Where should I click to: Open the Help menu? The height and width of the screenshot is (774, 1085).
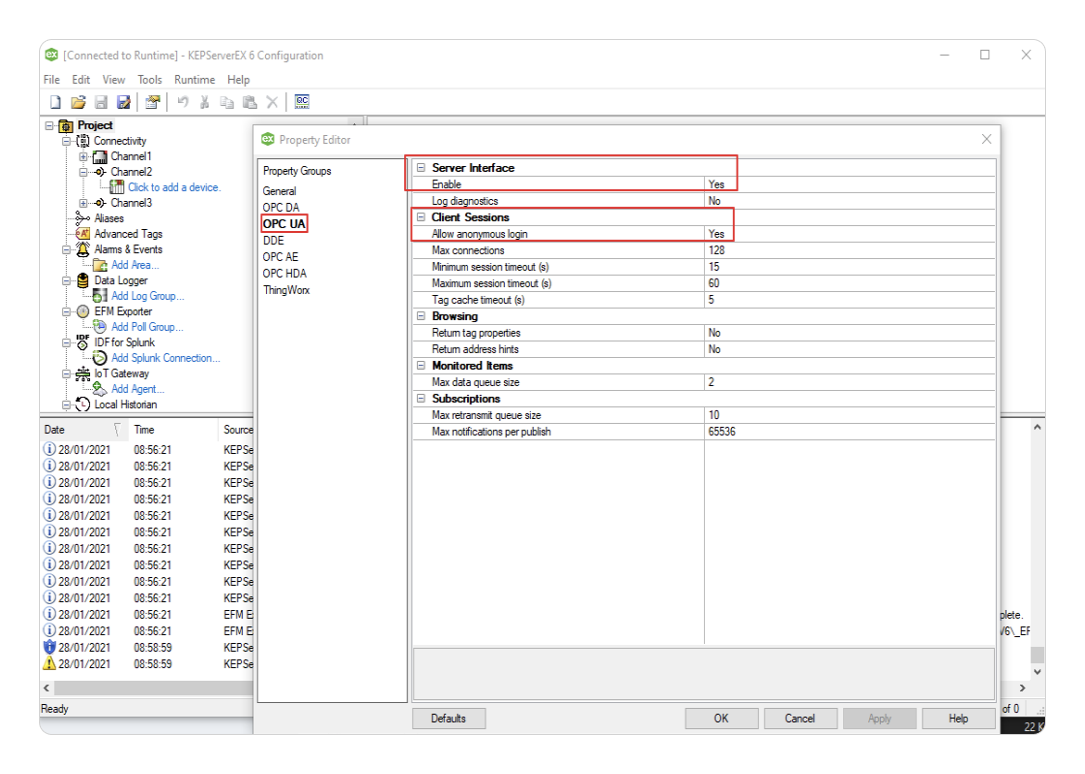tap(238, 80)
